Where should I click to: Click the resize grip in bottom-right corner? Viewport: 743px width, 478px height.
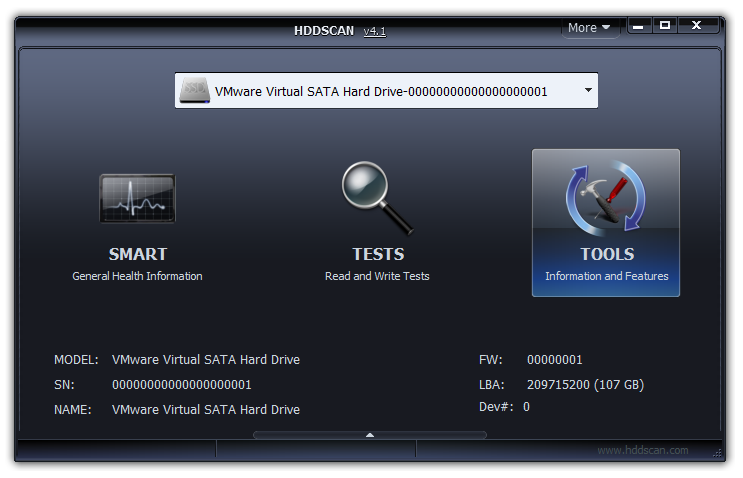(717, 452)
